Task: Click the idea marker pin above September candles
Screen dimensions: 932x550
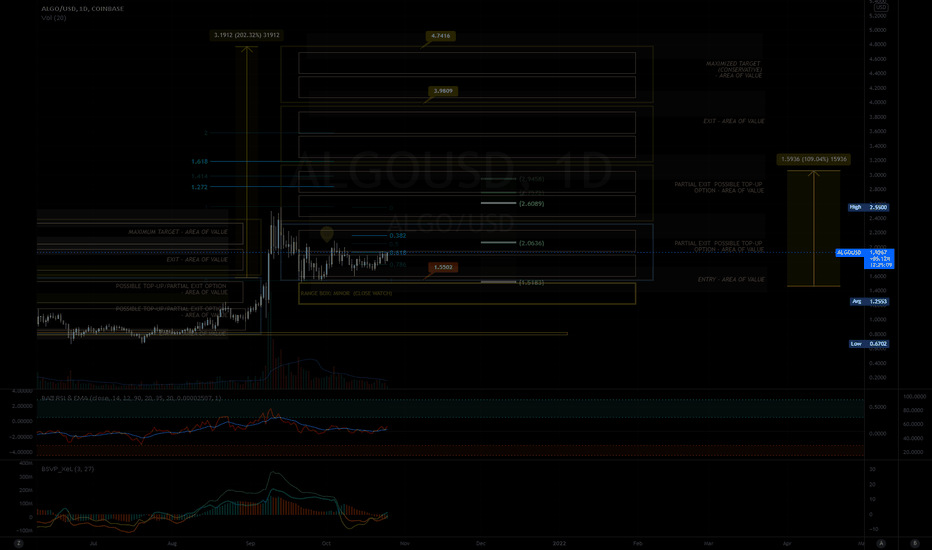Action: tap(326, 234)
